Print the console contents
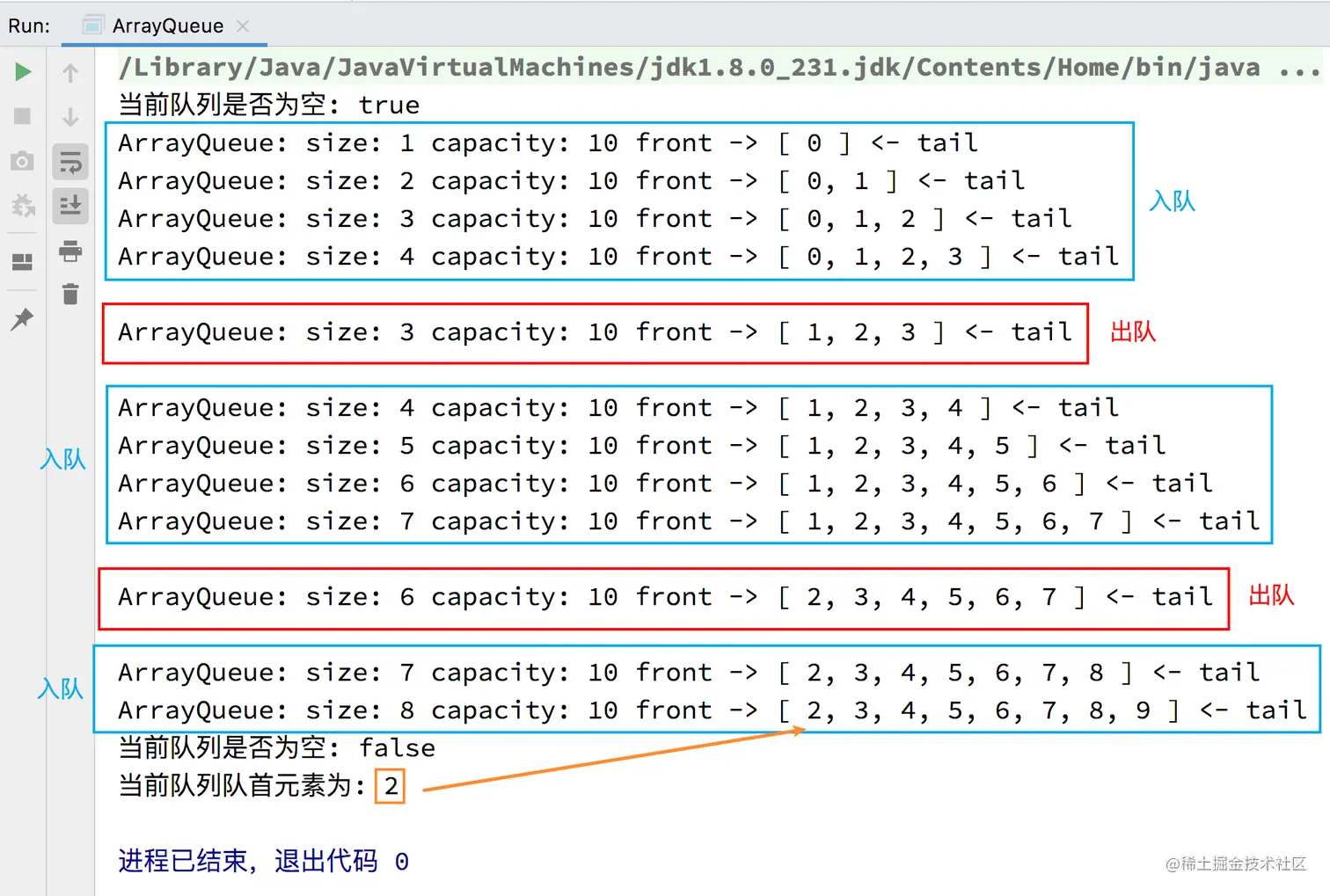Viewport: 1330px width, 896px height. point(70,252)
